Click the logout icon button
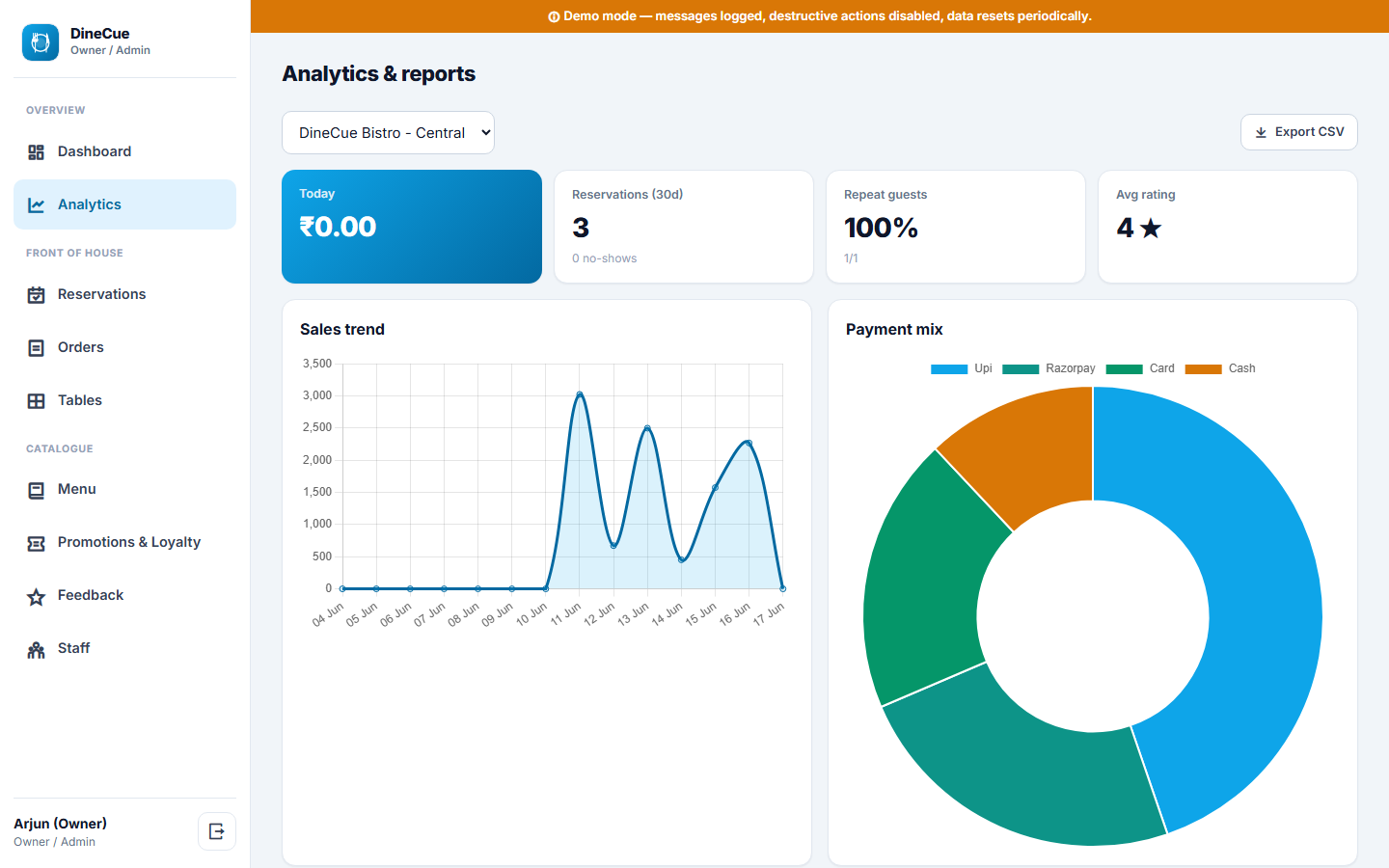The height and width of the screenshot is (868, 1389). 217,831
